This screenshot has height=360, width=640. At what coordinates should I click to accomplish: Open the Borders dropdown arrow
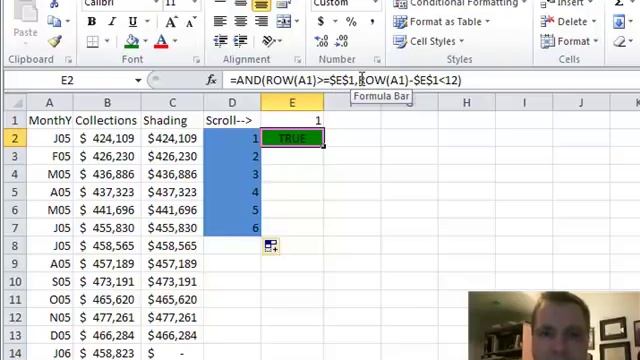[107, 41]
